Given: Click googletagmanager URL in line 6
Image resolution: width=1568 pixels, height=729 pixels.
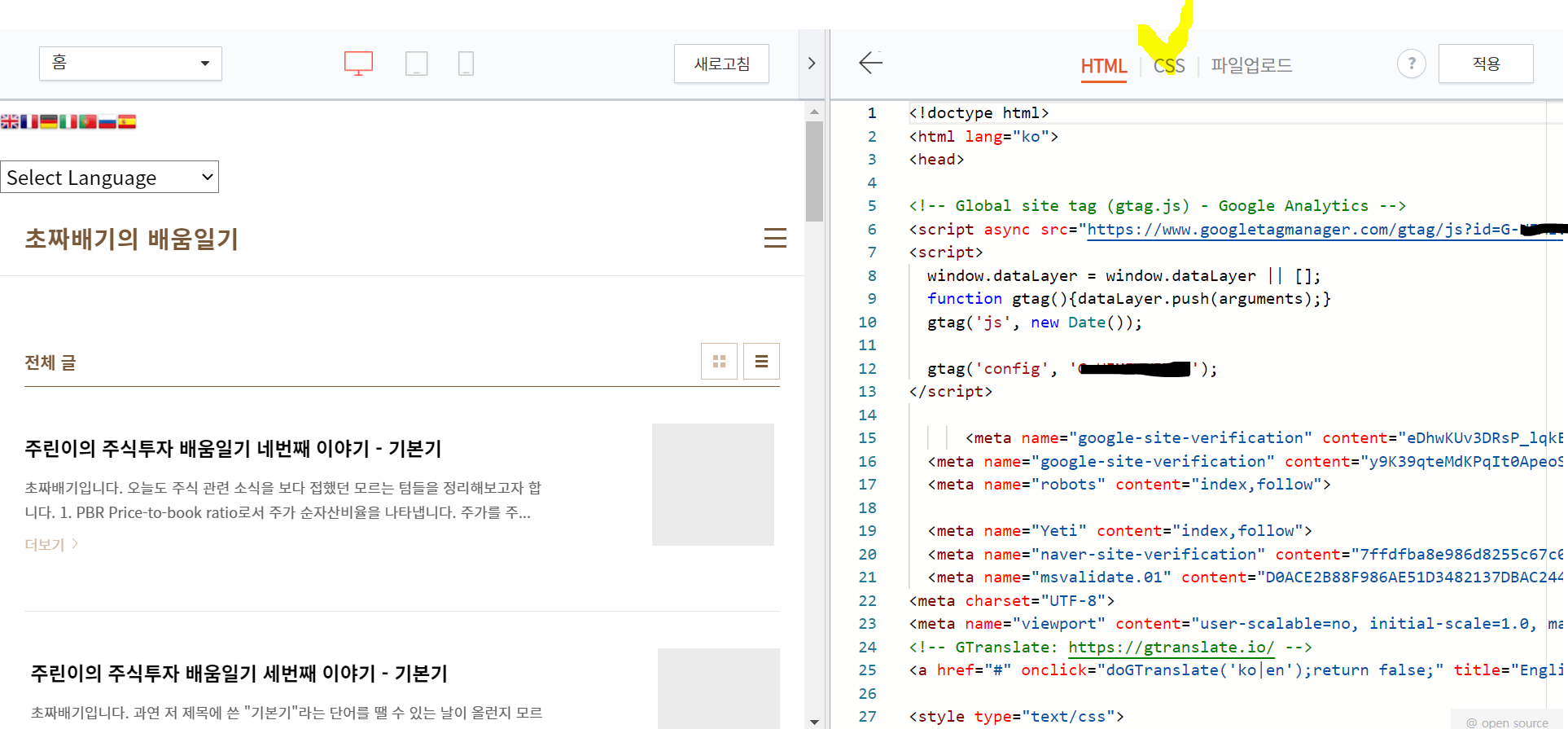Looking at the screenshot, I should pos(1323,230).
